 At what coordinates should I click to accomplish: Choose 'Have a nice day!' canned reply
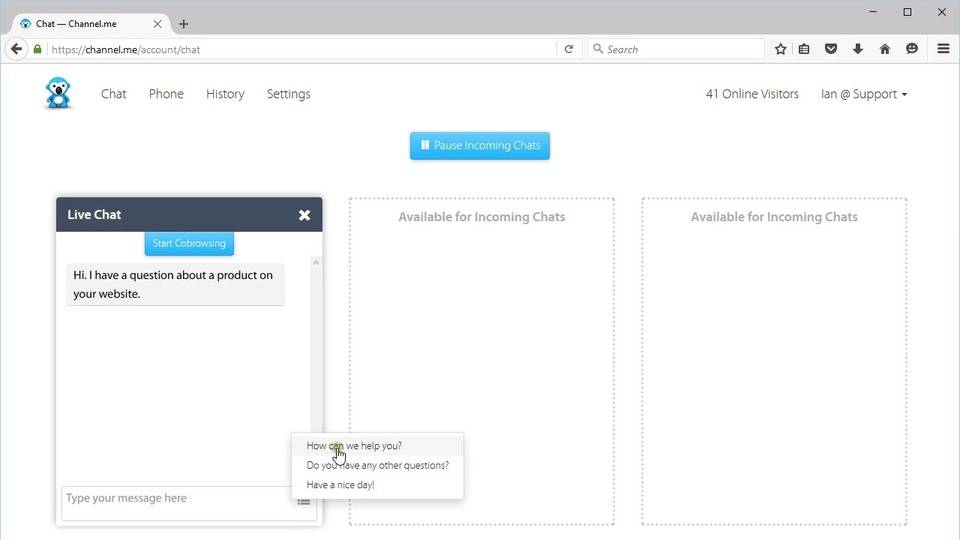click(340, 485)
